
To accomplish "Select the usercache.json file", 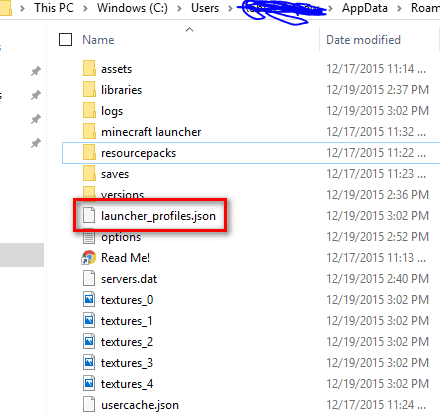I will coord(140,405).
